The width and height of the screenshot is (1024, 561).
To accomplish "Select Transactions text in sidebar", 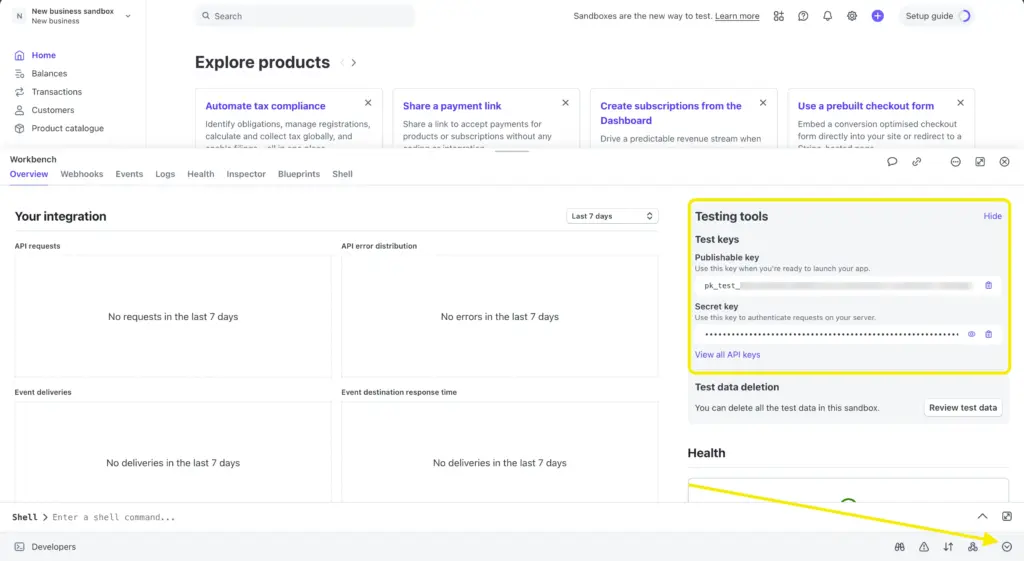I will [57, 92].
